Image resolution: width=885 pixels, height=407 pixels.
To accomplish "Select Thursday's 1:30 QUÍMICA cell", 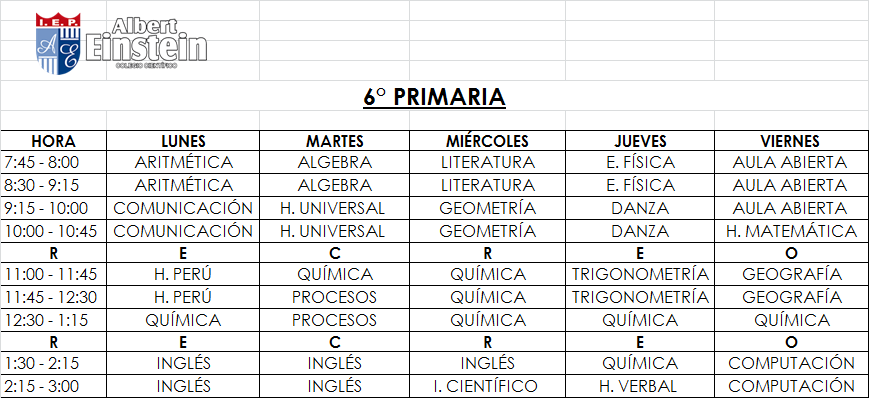I will (639, 363).
